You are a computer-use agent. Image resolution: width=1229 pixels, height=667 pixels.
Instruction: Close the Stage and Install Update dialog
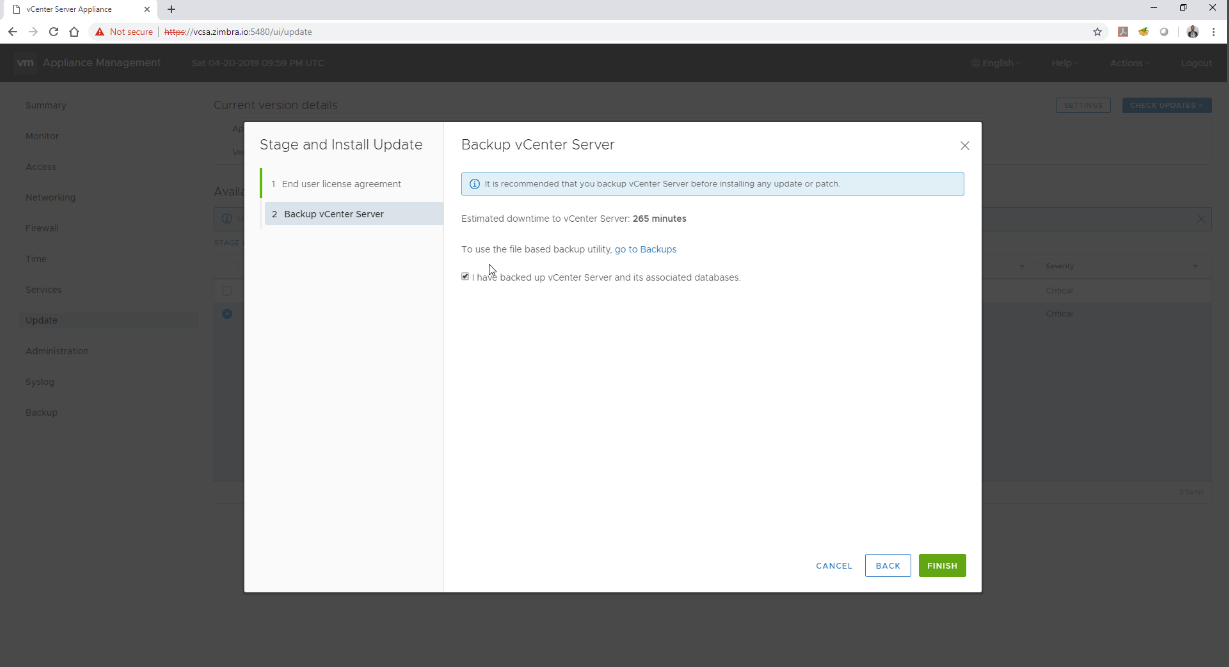tap(964, 145)
